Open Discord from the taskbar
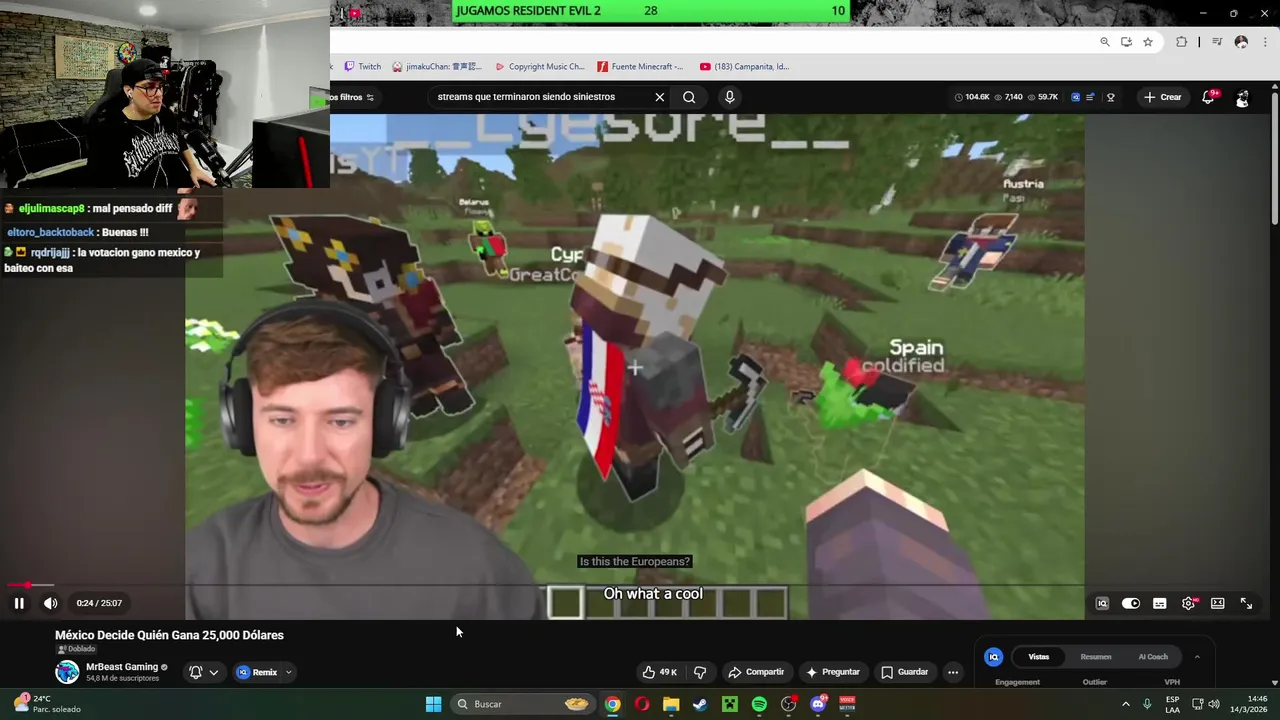 click(x=818, y=704)
